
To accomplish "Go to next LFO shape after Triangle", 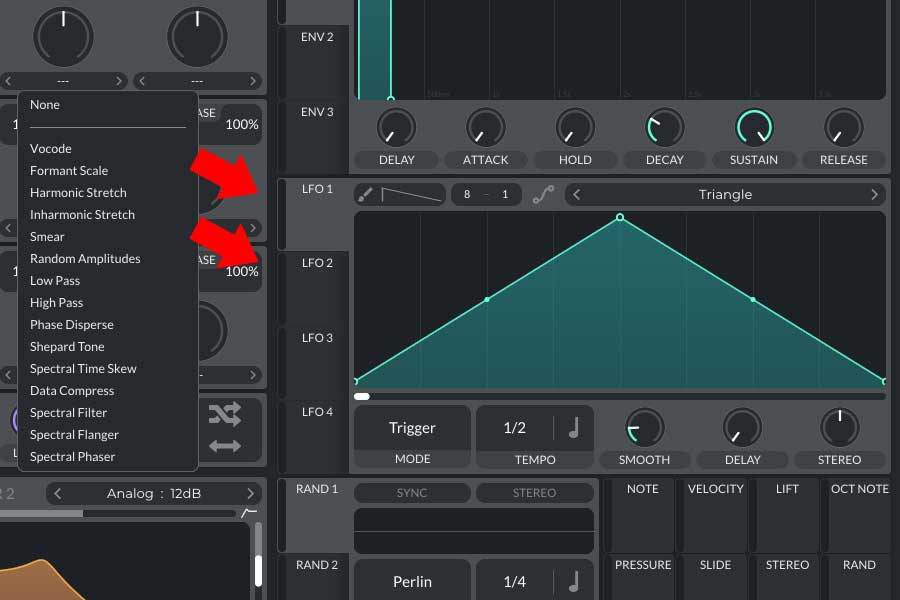I will pyautogui.click(x=874, y=195).
